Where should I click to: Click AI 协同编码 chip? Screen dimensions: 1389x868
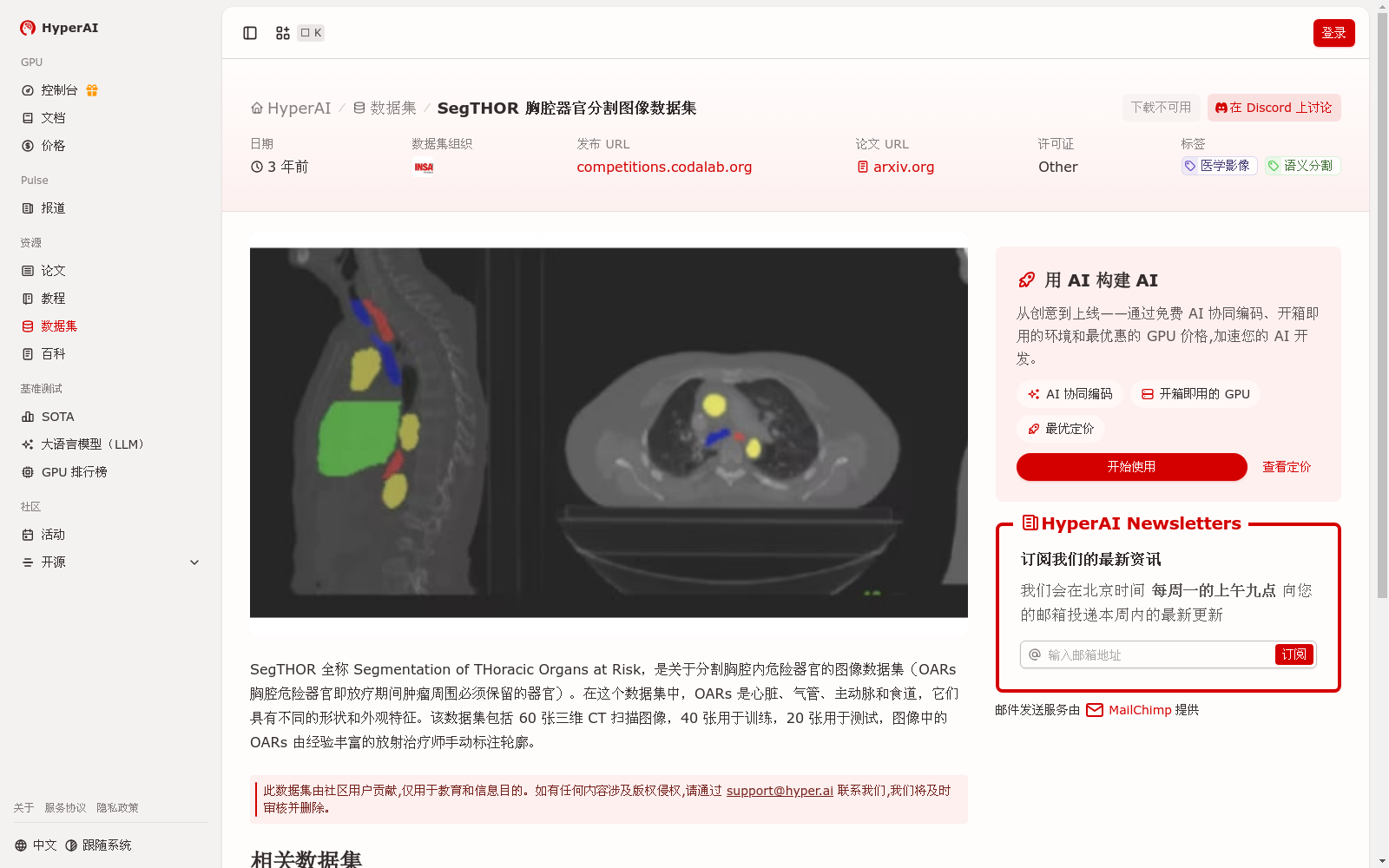pyautogui.click(x=1070, y=394)
